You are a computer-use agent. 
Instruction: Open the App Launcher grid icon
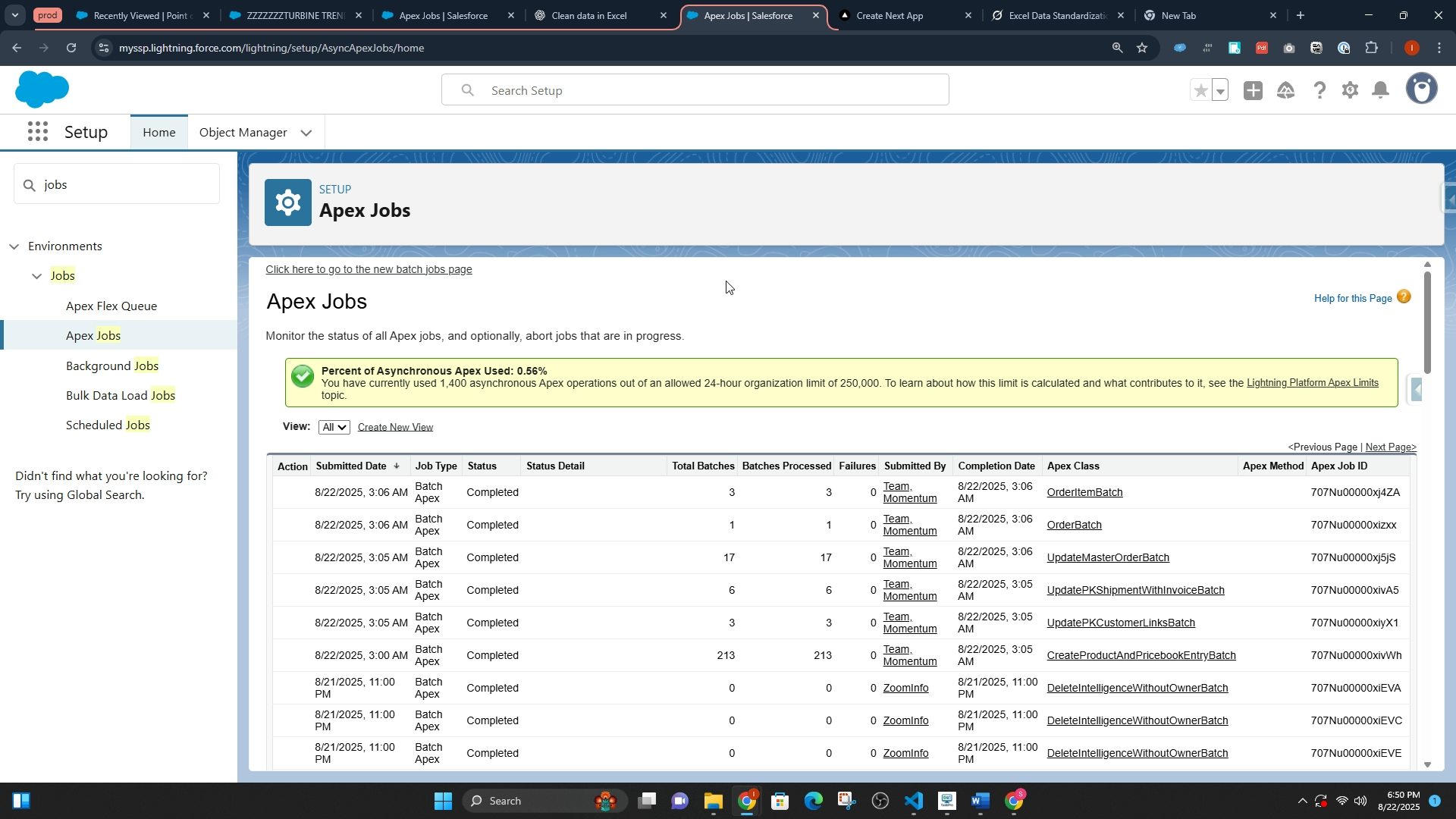coord(38,132)
